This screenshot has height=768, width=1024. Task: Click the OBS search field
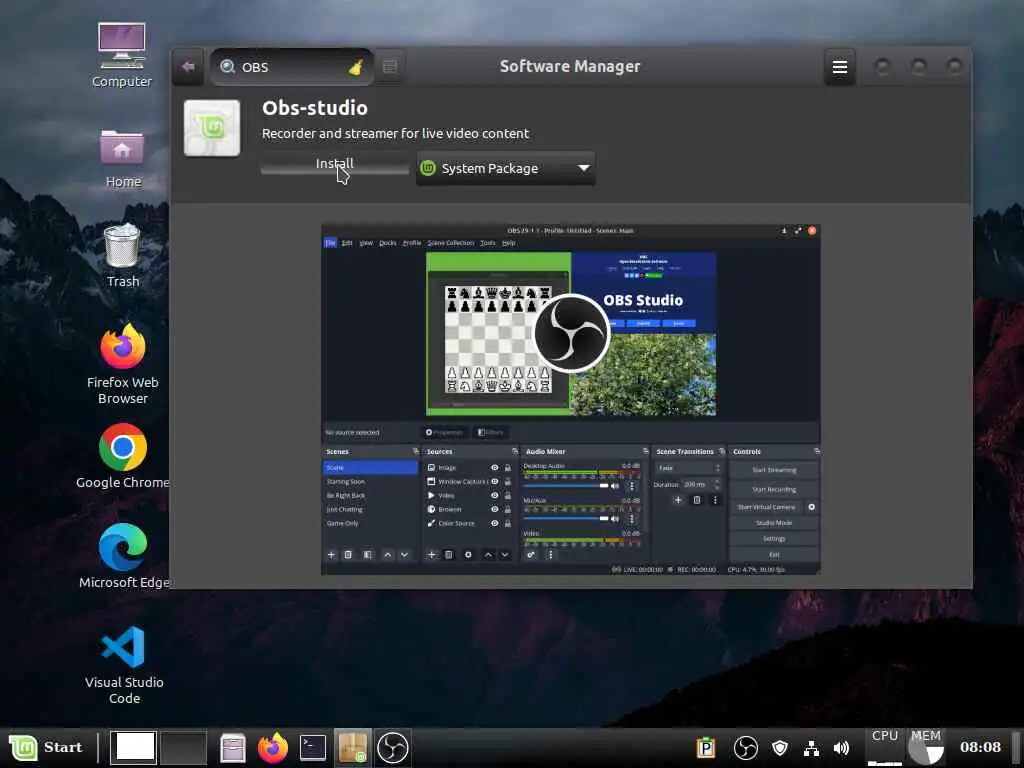291,67
